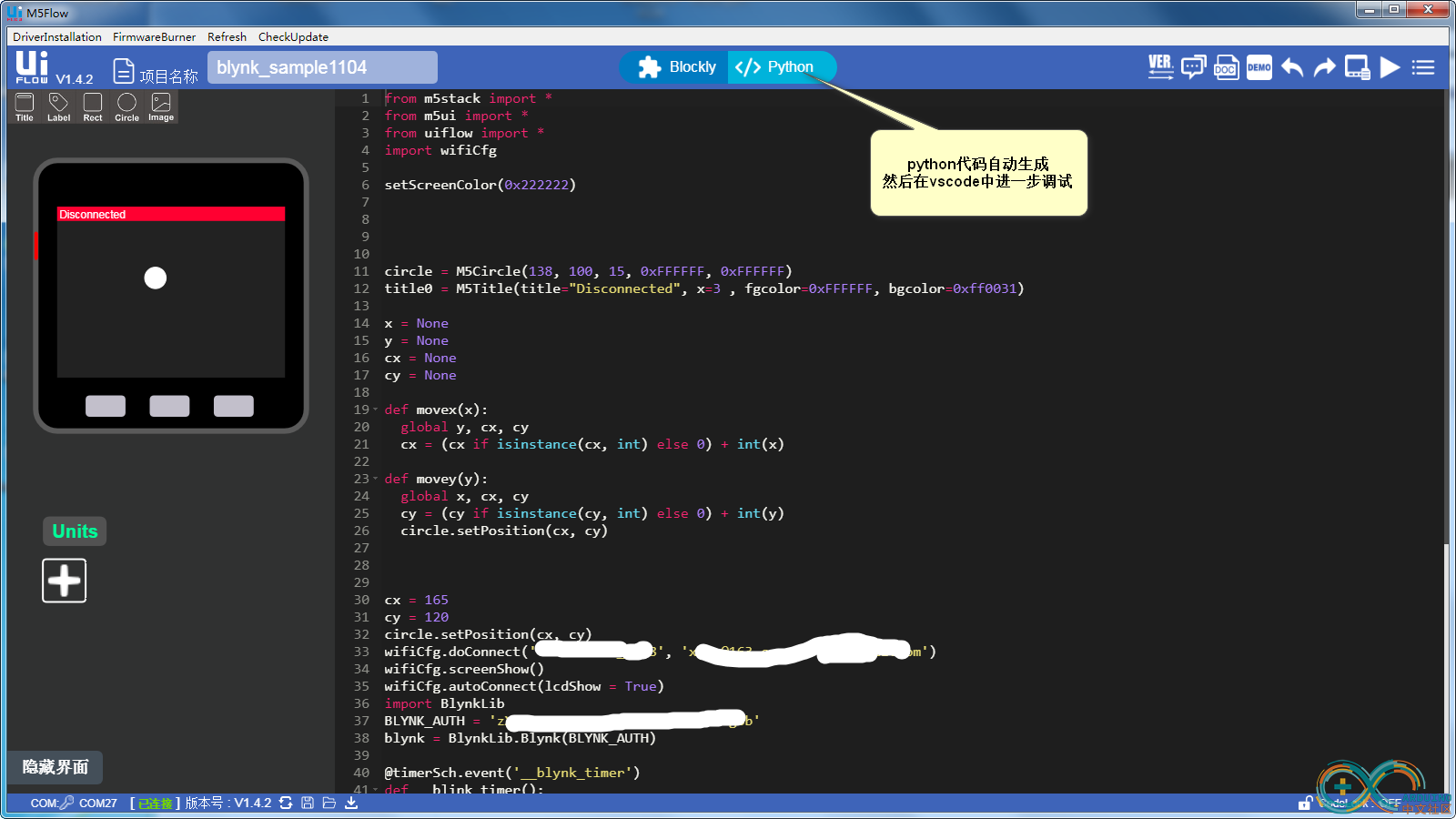The image size is (1456, 819).
Task: Click the VER. version switch icon
Action: (1160, 67)
